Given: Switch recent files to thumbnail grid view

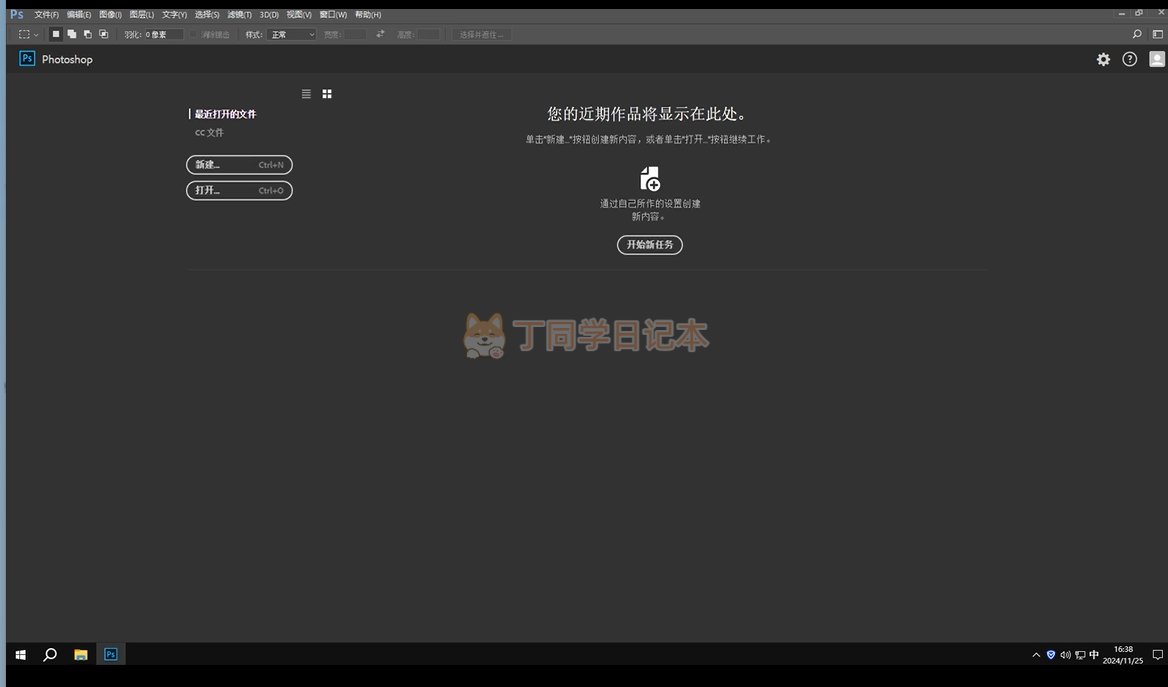Looking at the screenshot, I should pyautogui.click(x=327, y=94).
